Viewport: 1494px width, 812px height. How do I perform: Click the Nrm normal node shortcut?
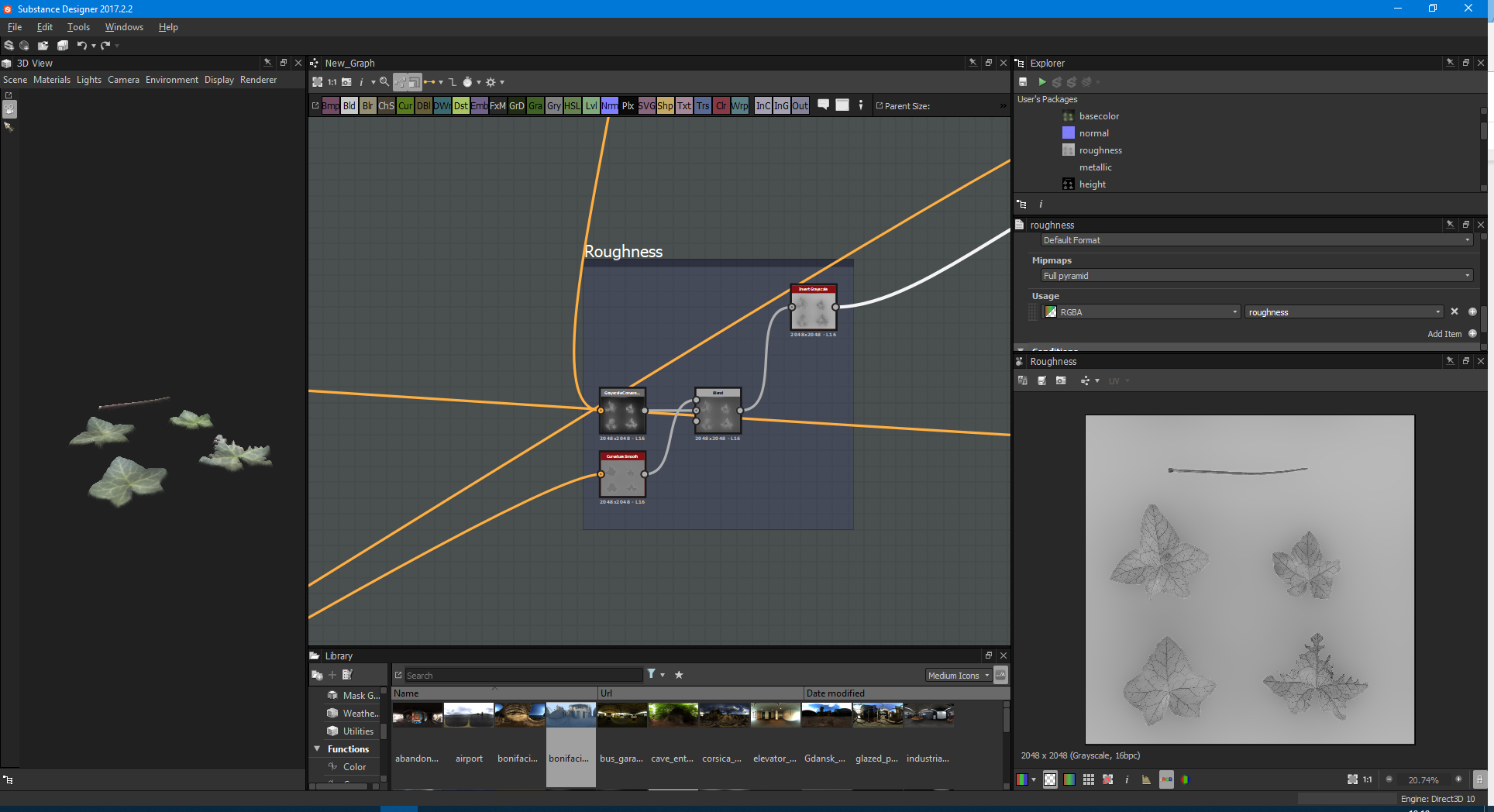tap(610, 106)
